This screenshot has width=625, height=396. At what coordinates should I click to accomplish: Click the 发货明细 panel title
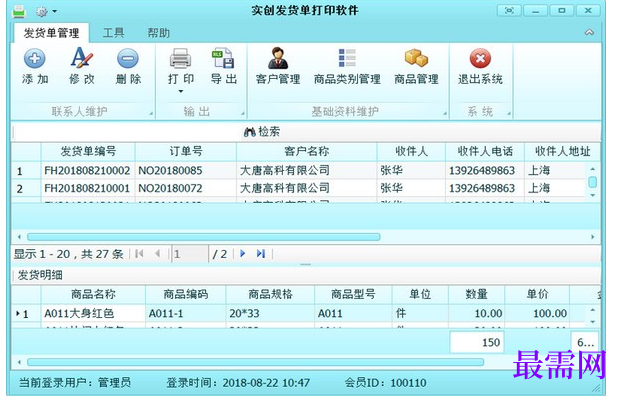[40, 275]
